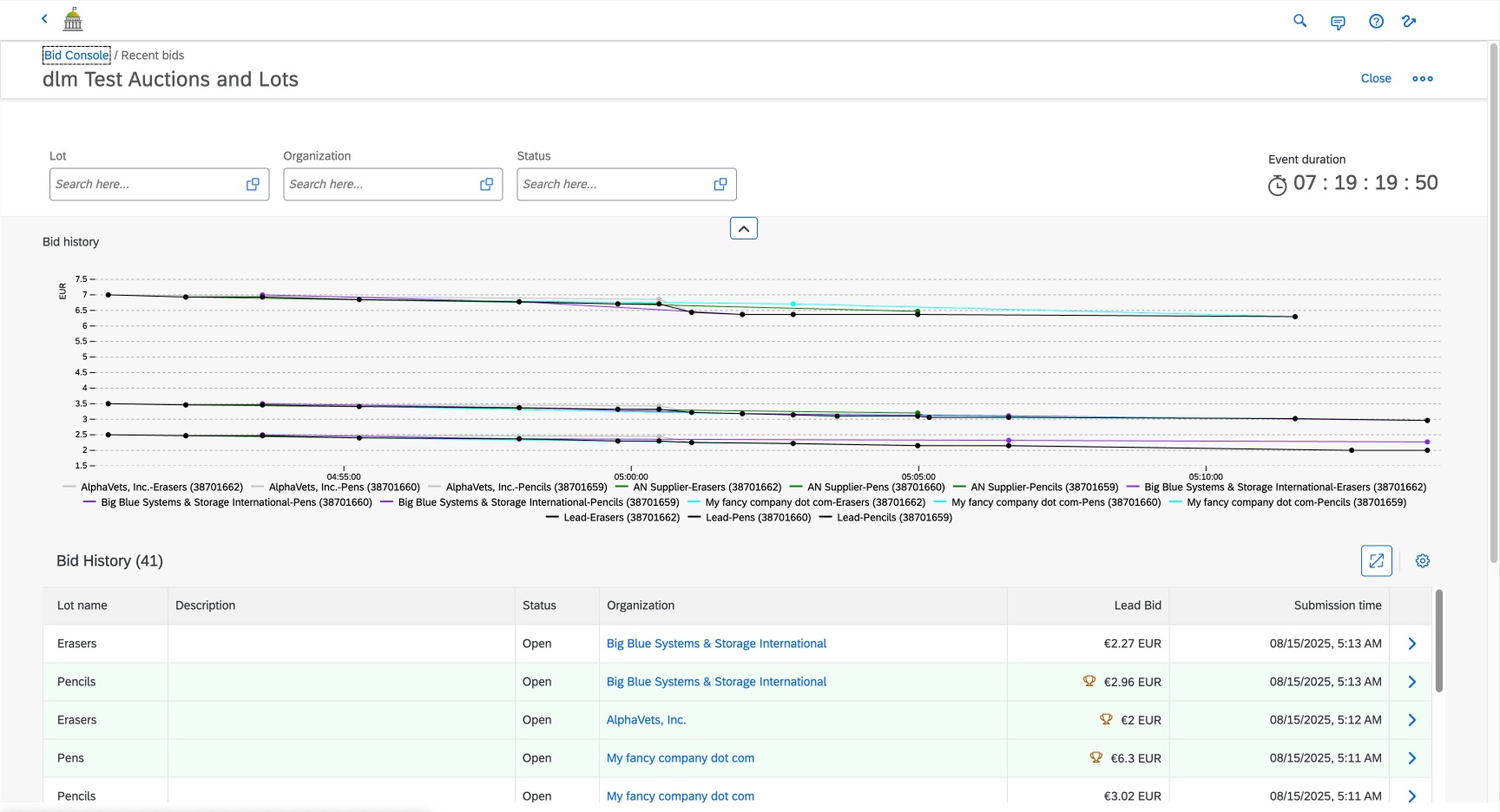
Task: Toggle My fancy company-Pens legend series
Action: pos(1048,502)
